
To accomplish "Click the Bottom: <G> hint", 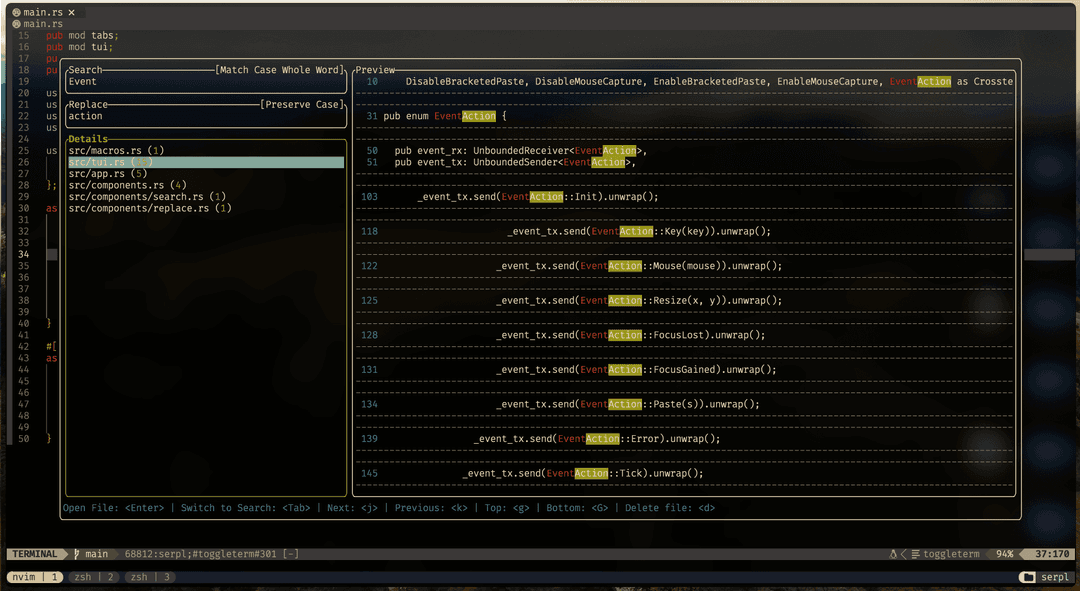I will tap(577, 508).
